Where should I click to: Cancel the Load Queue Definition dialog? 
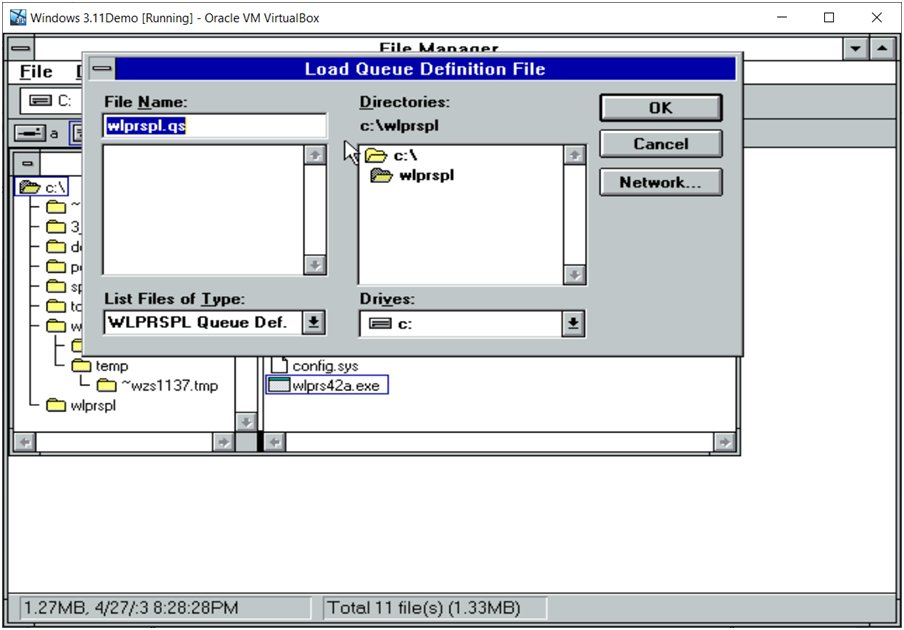click(x=661, y=144)
